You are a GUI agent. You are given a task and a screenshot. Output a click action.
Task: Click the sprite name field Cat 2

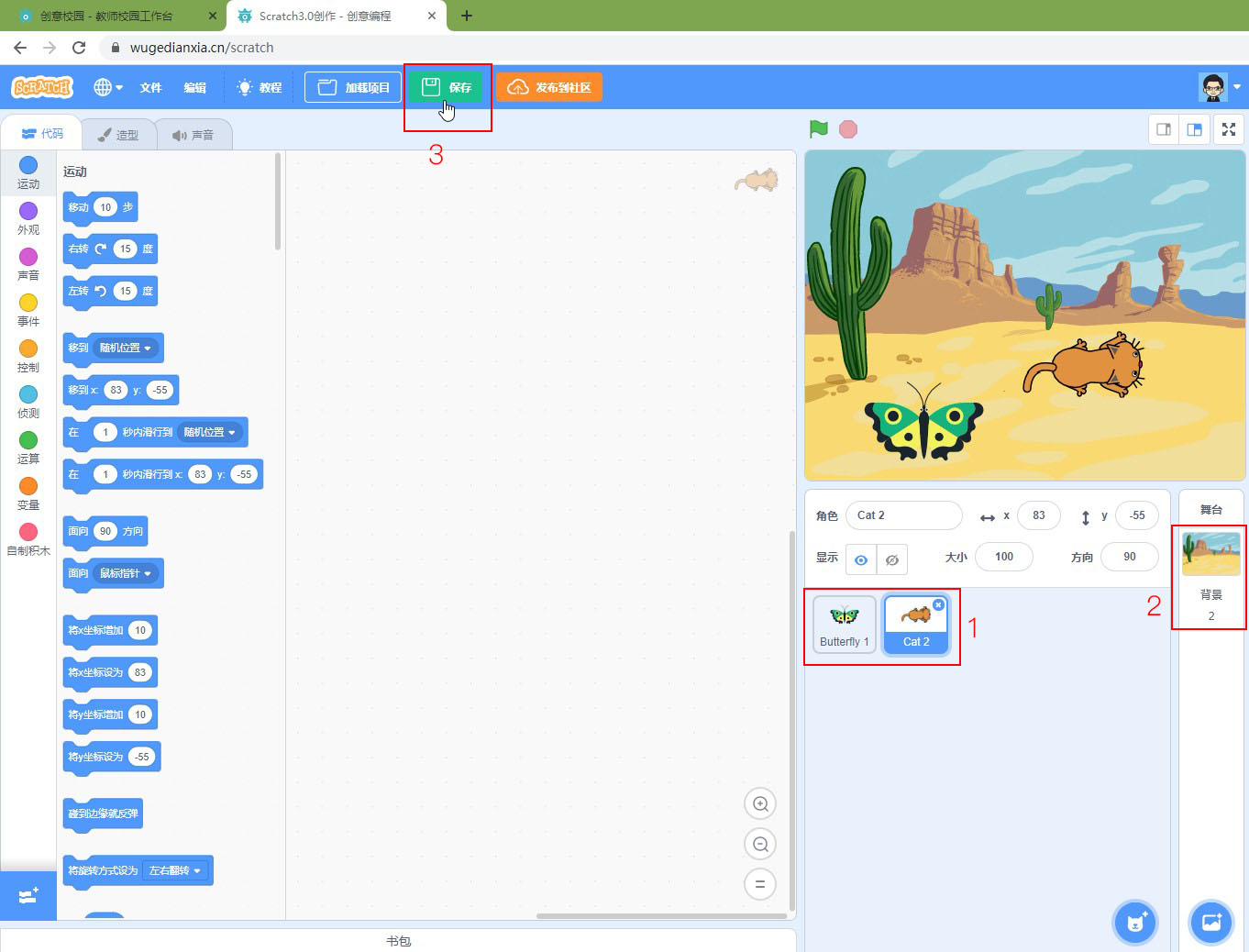[x=903, y=515]
